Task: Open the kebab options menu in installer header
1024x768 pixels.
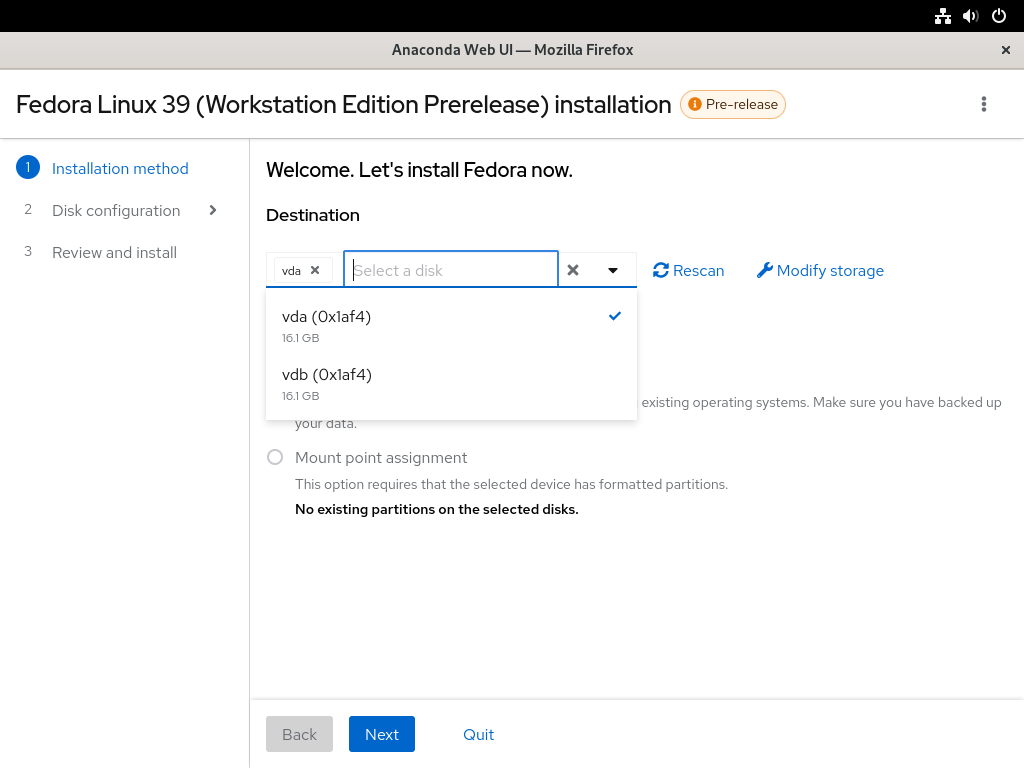Action: click(984, 104)
